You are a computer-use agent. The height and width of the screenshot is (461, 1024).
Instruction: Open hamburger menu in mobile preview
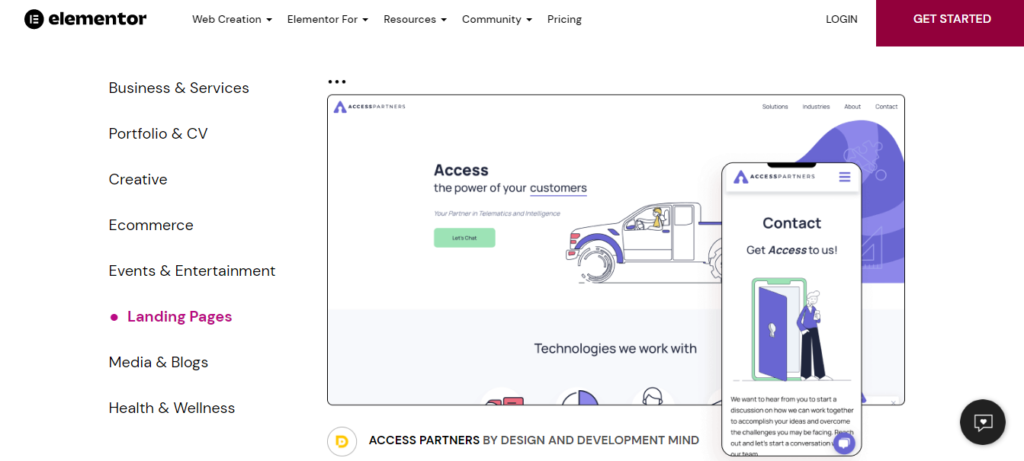tap(845, 177)
